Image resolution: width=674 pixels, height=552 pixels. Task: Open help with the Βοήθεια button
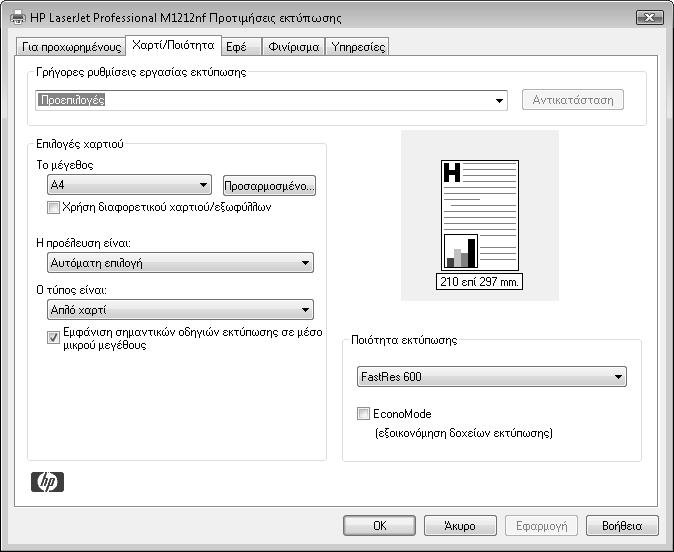(x=622, y=525)
